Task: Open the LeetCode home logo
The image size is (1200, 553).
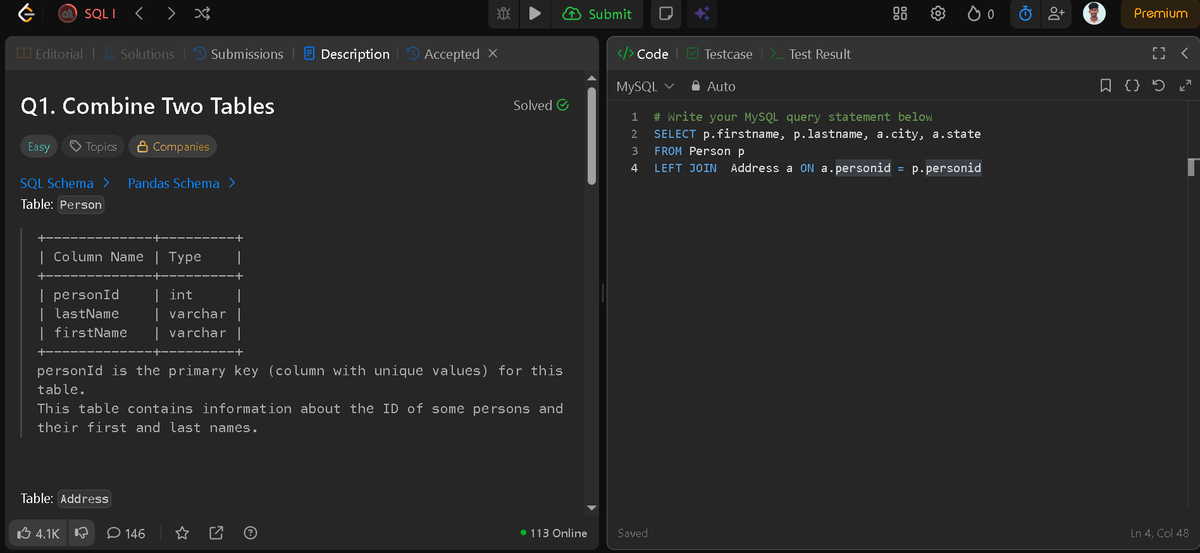Action: pyautogui.click(x=27, y=14)
